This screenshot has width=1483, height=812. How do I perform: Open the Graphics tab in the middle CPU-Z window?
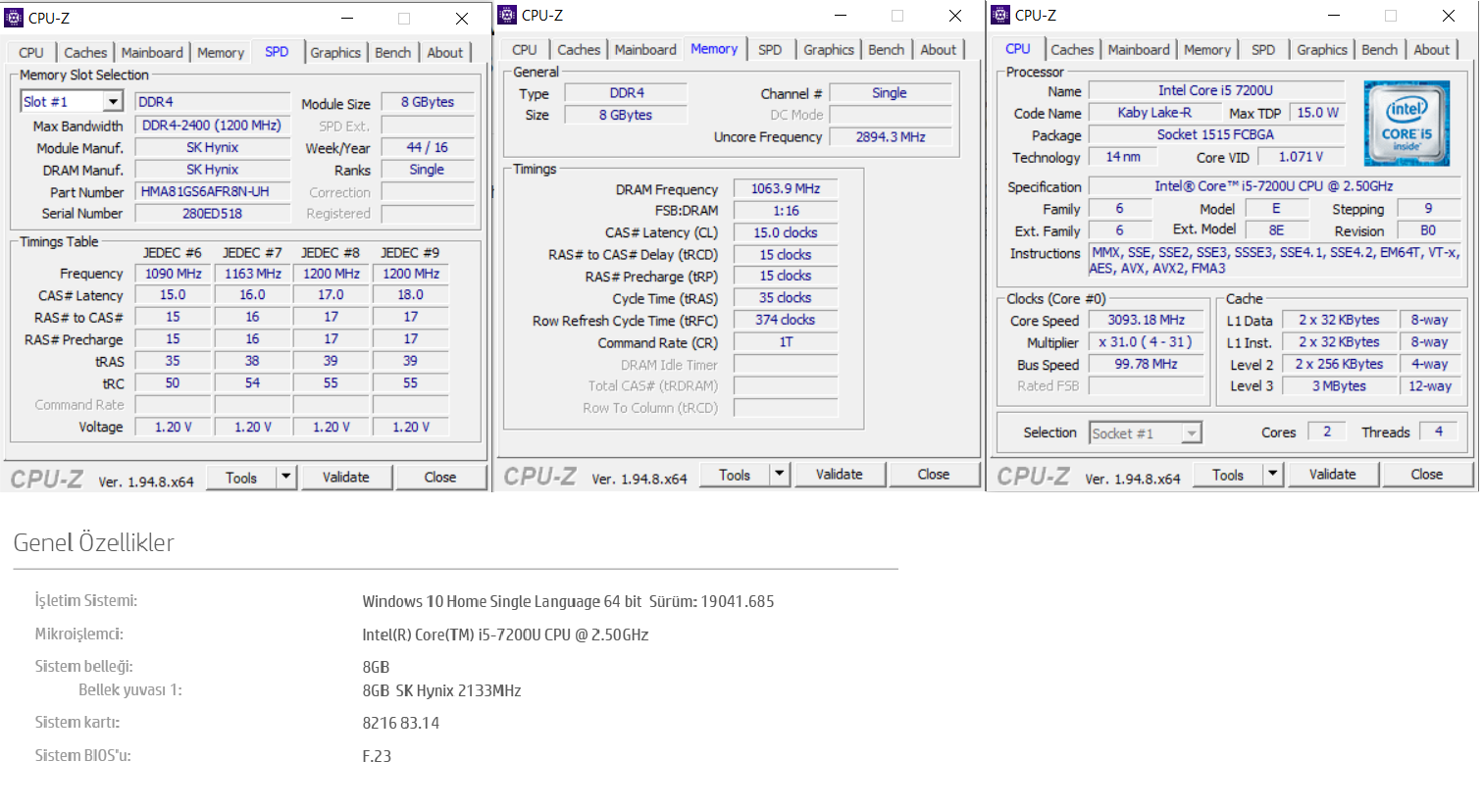pos(829,50)
